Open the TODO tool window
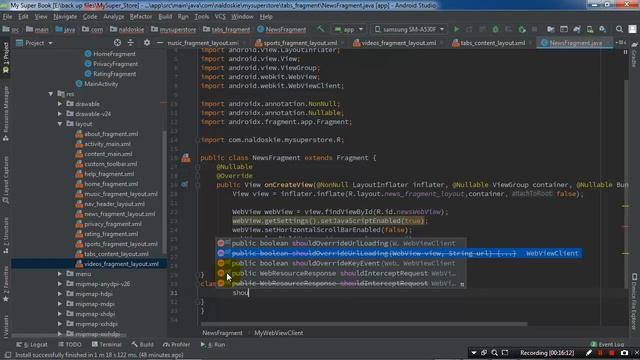Viewport: 640px width, 360px height. pos(70,344)
